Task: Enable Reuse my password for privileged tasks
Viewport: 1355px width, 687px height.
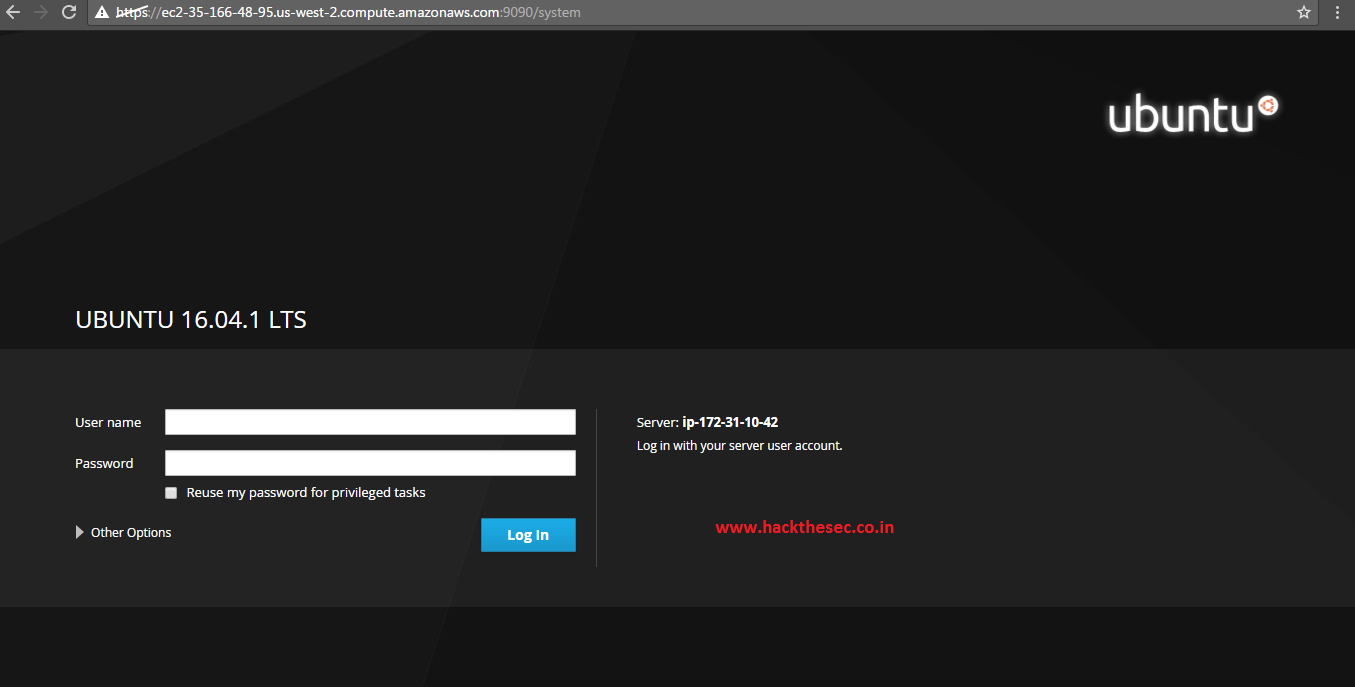Action: click(x=171, y=493)
